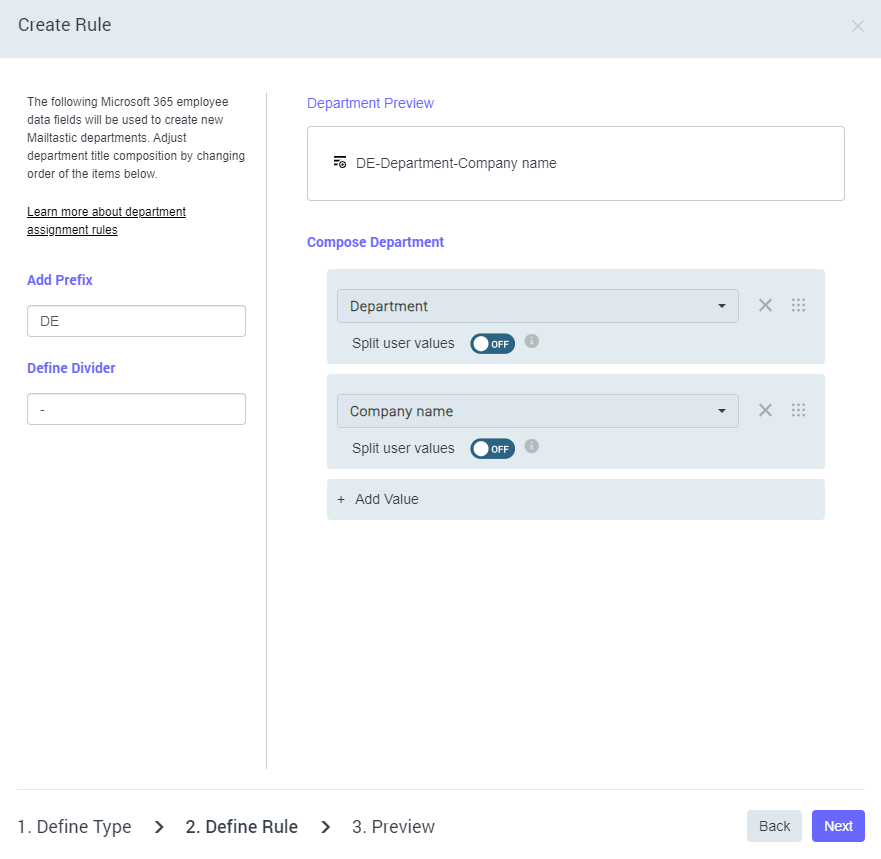Remove the Company name value row
This screenshot has width=881, height=859.
click(x=765, y=410)
